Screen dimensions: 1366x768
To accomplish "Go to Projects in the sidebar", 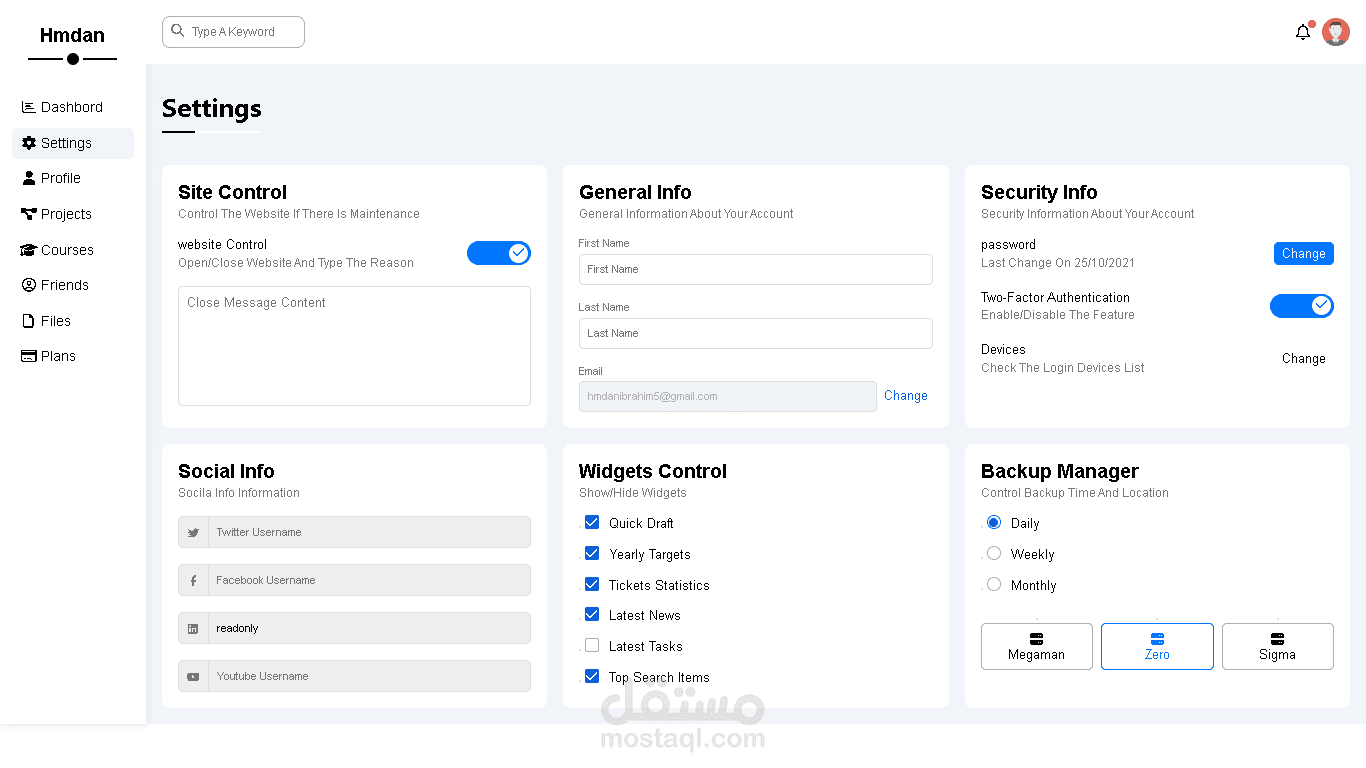I will coord(73,214).
